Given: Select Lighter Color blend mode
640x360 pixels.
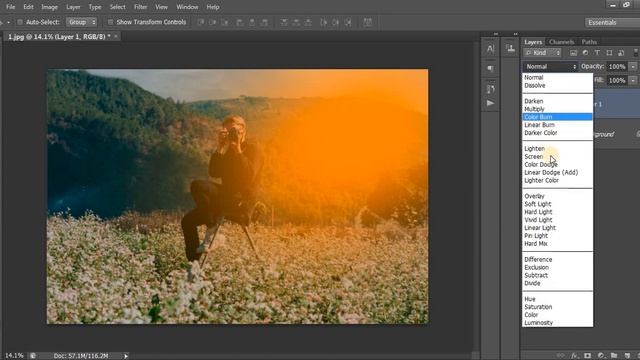Looking at the screenshot, I should (x=558, y=180).
